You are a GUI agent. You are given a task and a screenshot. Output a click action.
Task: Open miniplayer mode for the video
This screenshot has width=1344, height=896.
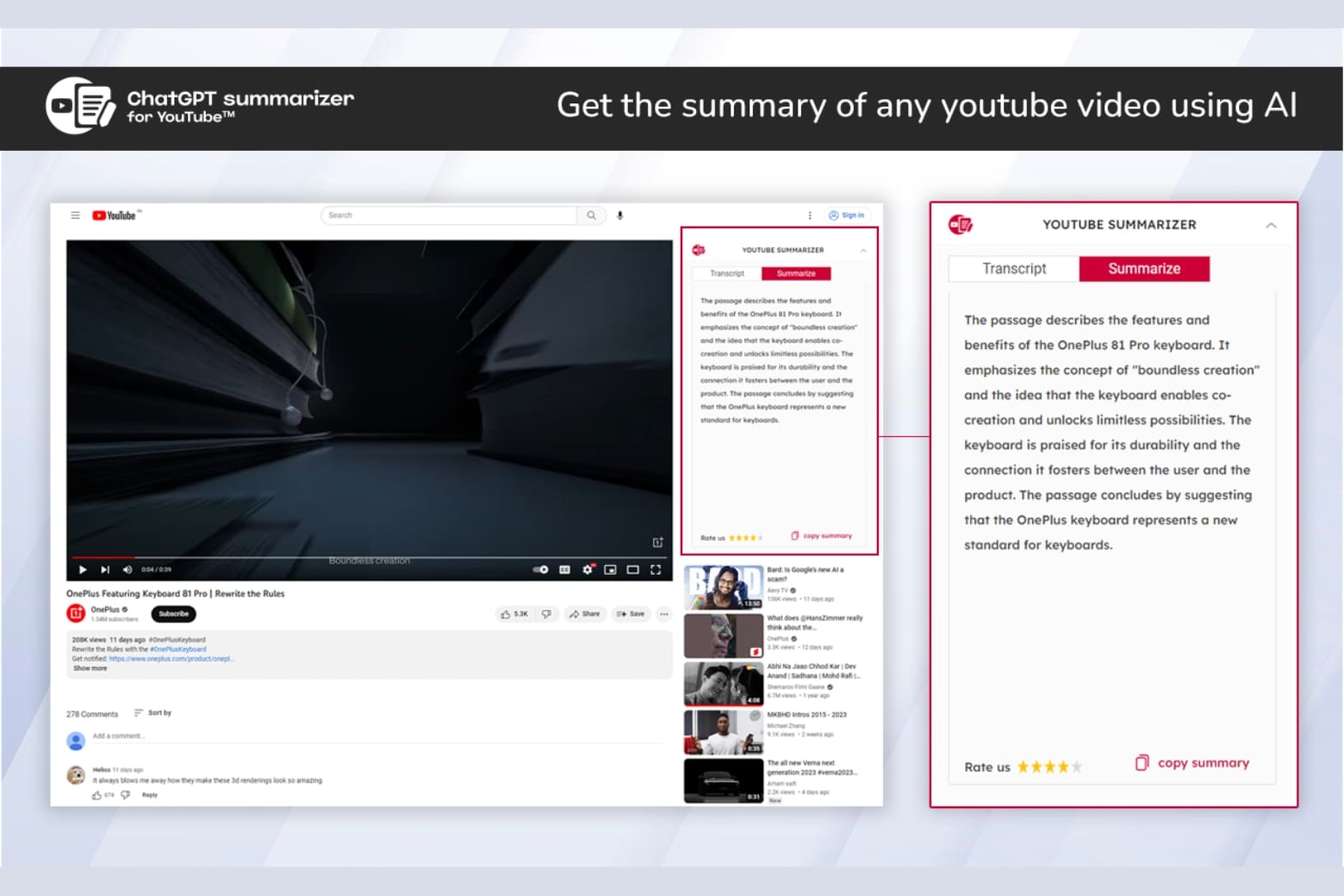[x=612, y=569]
